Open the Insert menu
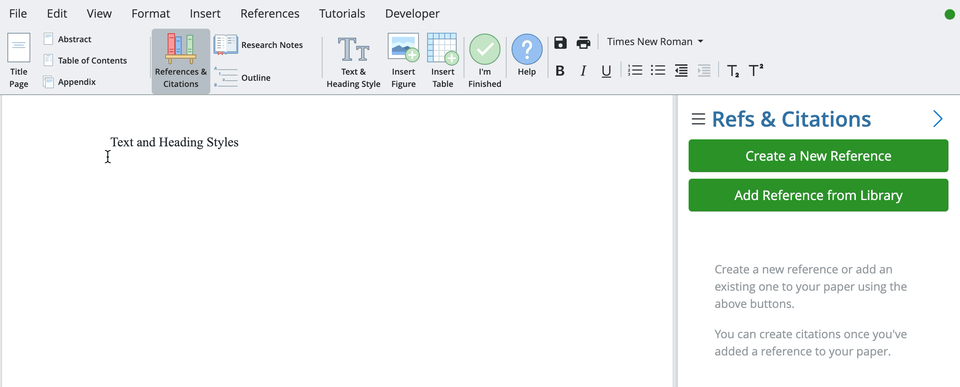The width and height of the screenshot is (960, 387). click(205, 13)
